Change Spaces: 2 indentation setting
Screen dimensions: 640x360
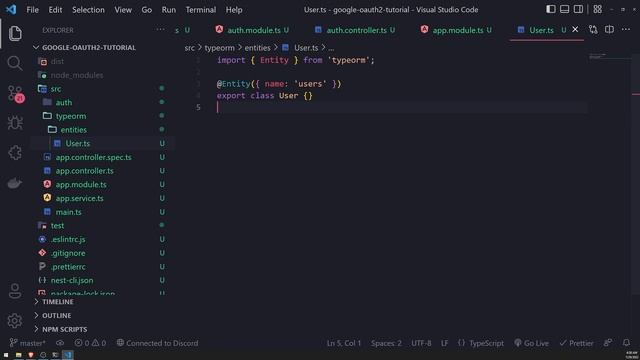pos(386,343)
